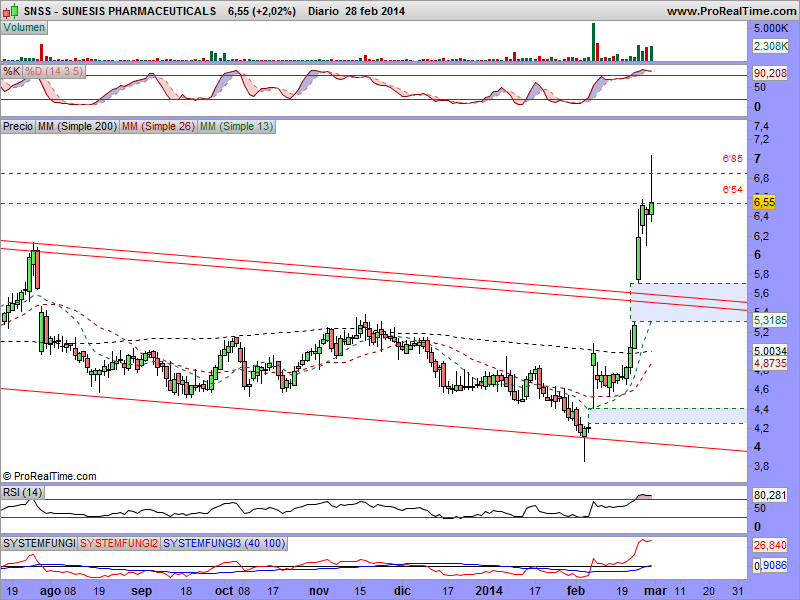The height and width of the screenshot is (600, 800).
Task: Select the MM (Simple 200) label
Action: [x=76, y=127]
